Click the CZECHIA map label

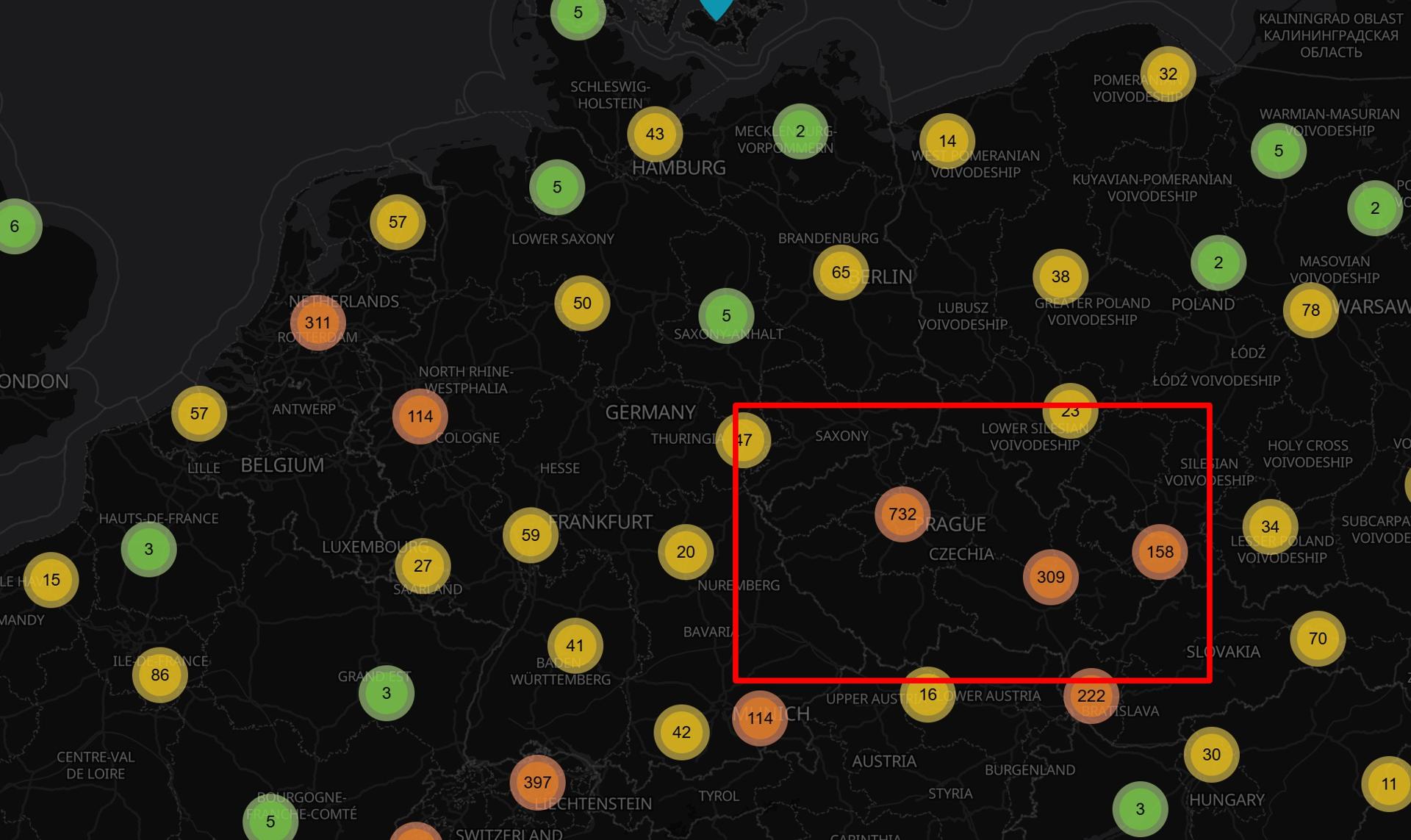pyautogui.click(x=963, y=553)
